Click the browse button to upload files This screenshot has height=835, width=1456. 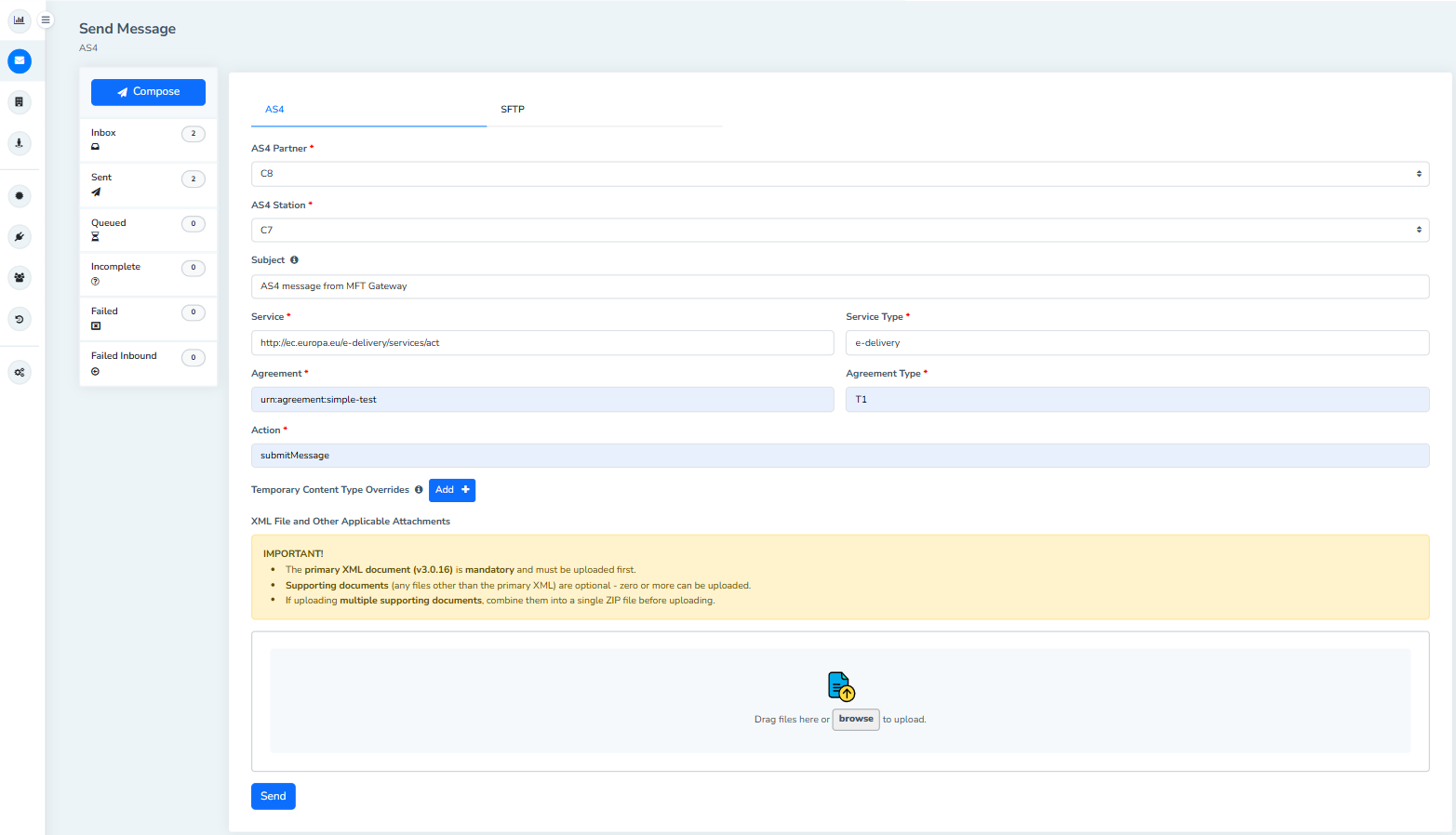(855, 719)
